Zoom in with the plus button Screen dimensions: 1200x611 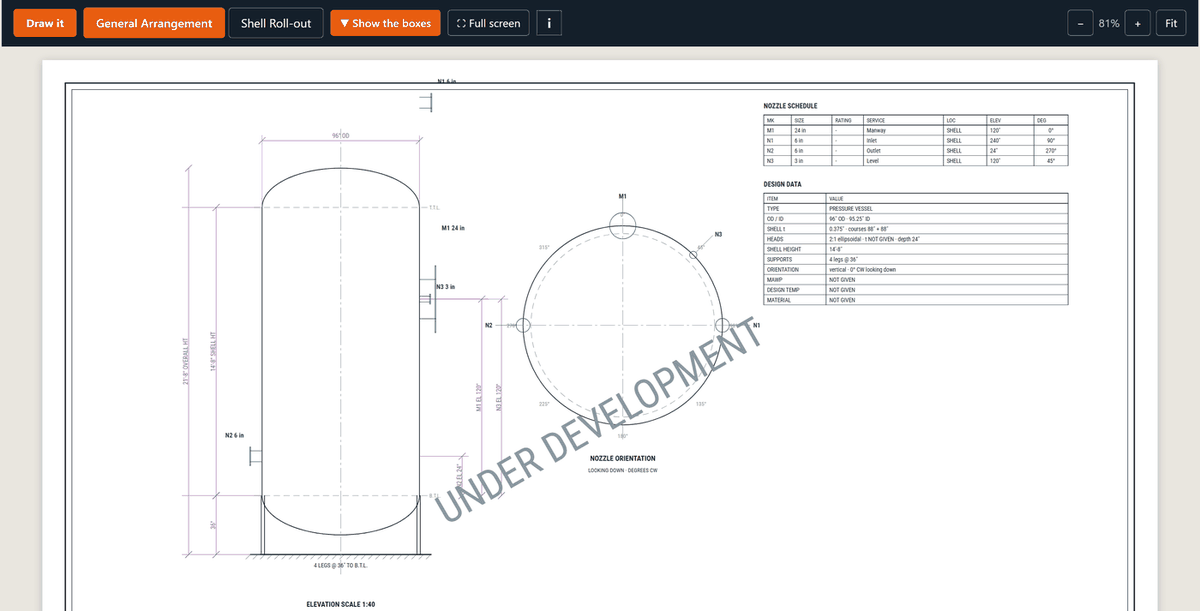1138,23
